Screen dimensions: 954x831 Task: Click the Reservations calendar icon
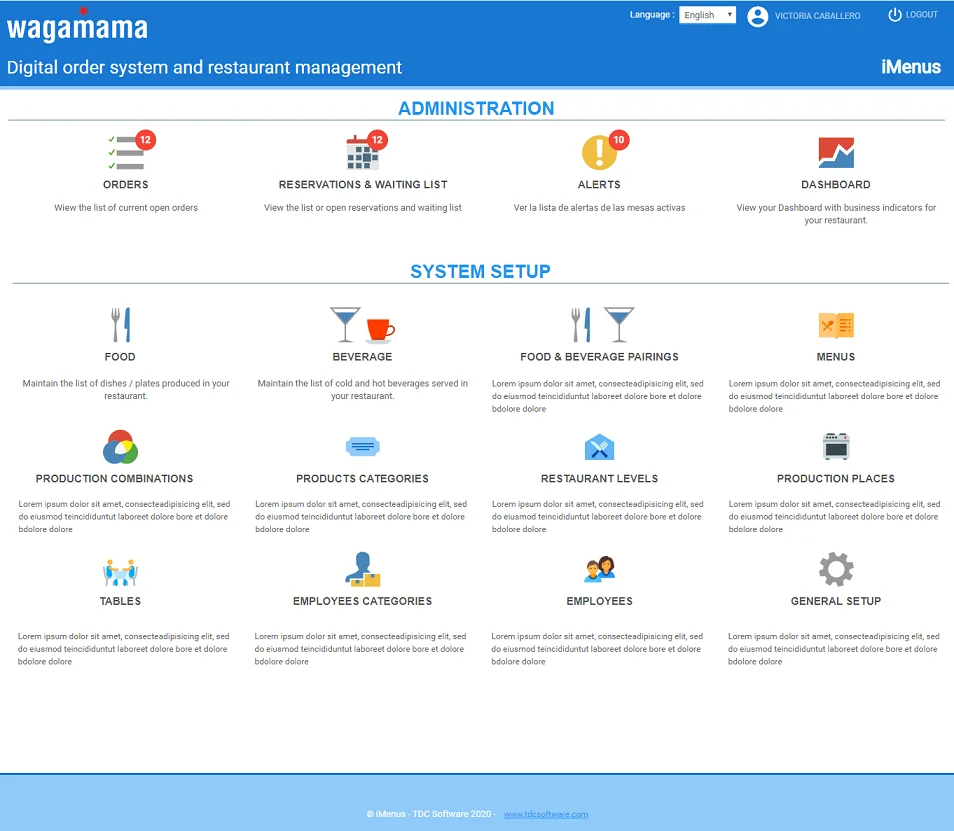click(x=362, y=153)
